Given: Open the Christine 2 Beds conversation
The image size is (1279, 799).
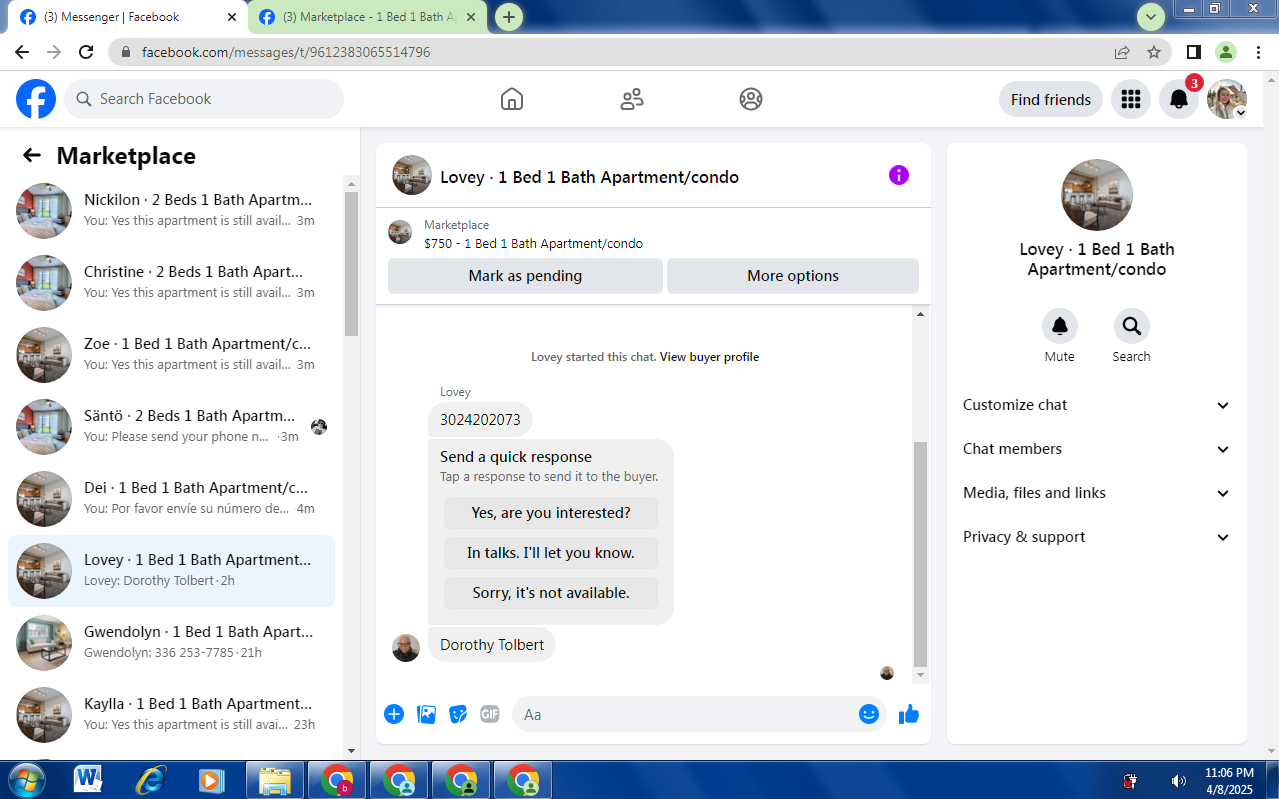Looking at the screenshot, I should pos(172,282).
